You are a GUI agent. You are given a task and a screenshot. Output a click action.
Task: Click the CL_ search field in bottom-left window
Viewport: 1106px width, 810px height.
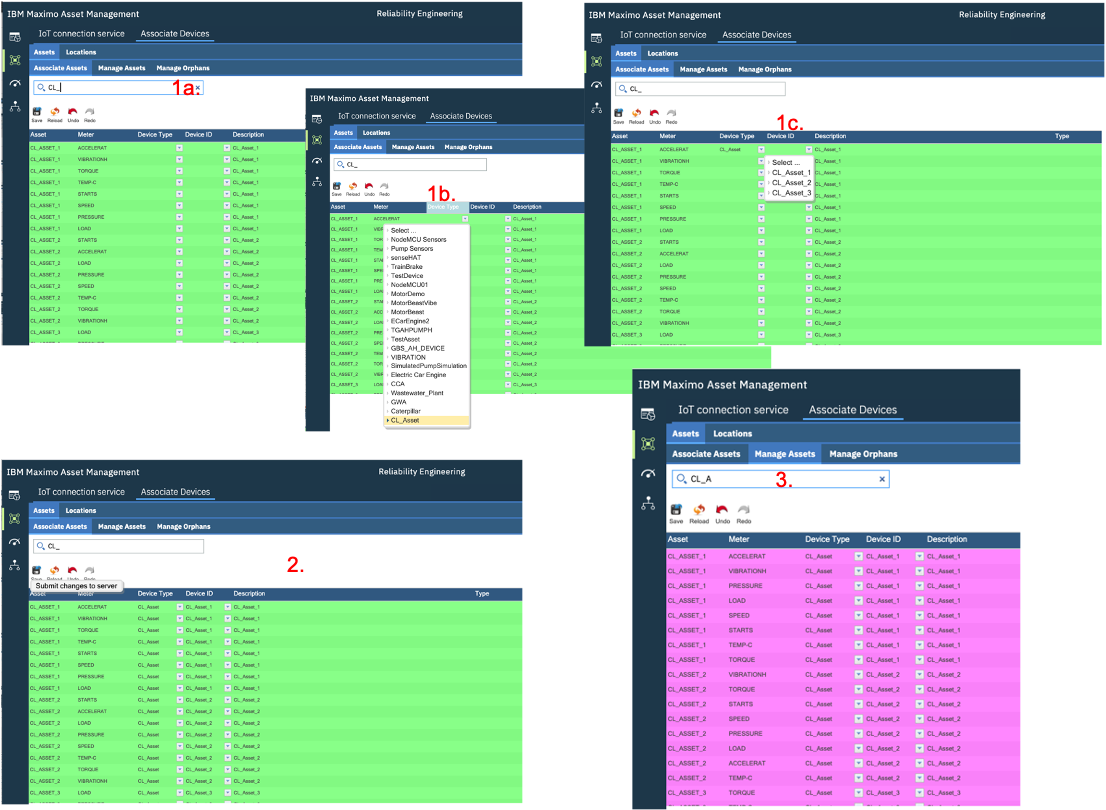(118, 546)
